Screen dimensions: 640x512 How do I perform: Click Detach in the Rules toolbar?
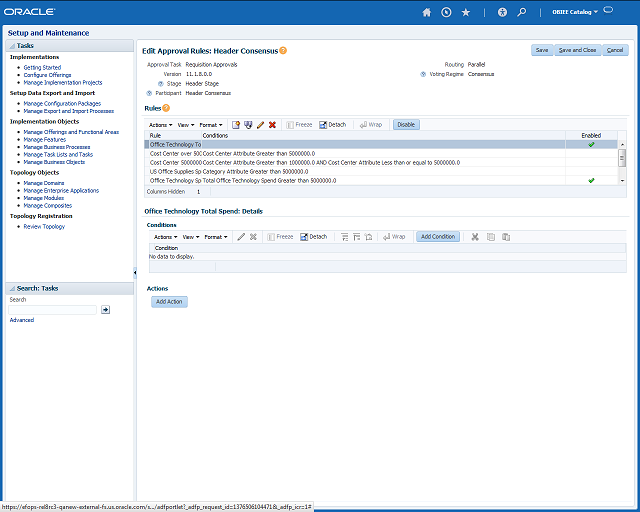(333, 125)
